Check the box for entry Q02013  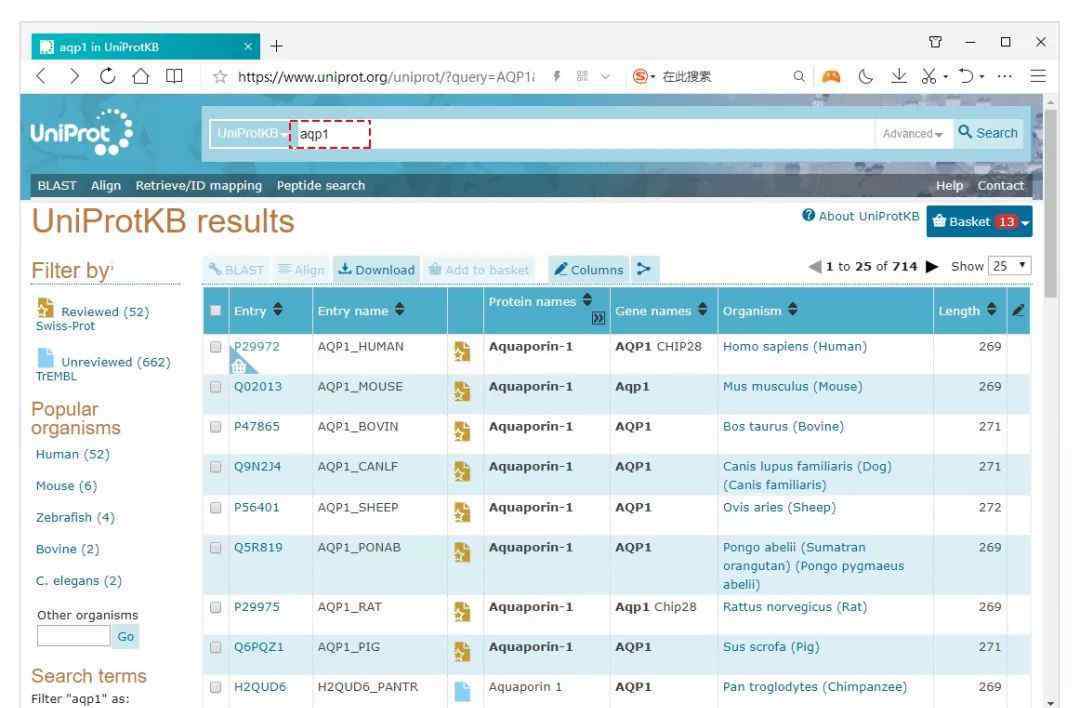[x=216, y=386]
